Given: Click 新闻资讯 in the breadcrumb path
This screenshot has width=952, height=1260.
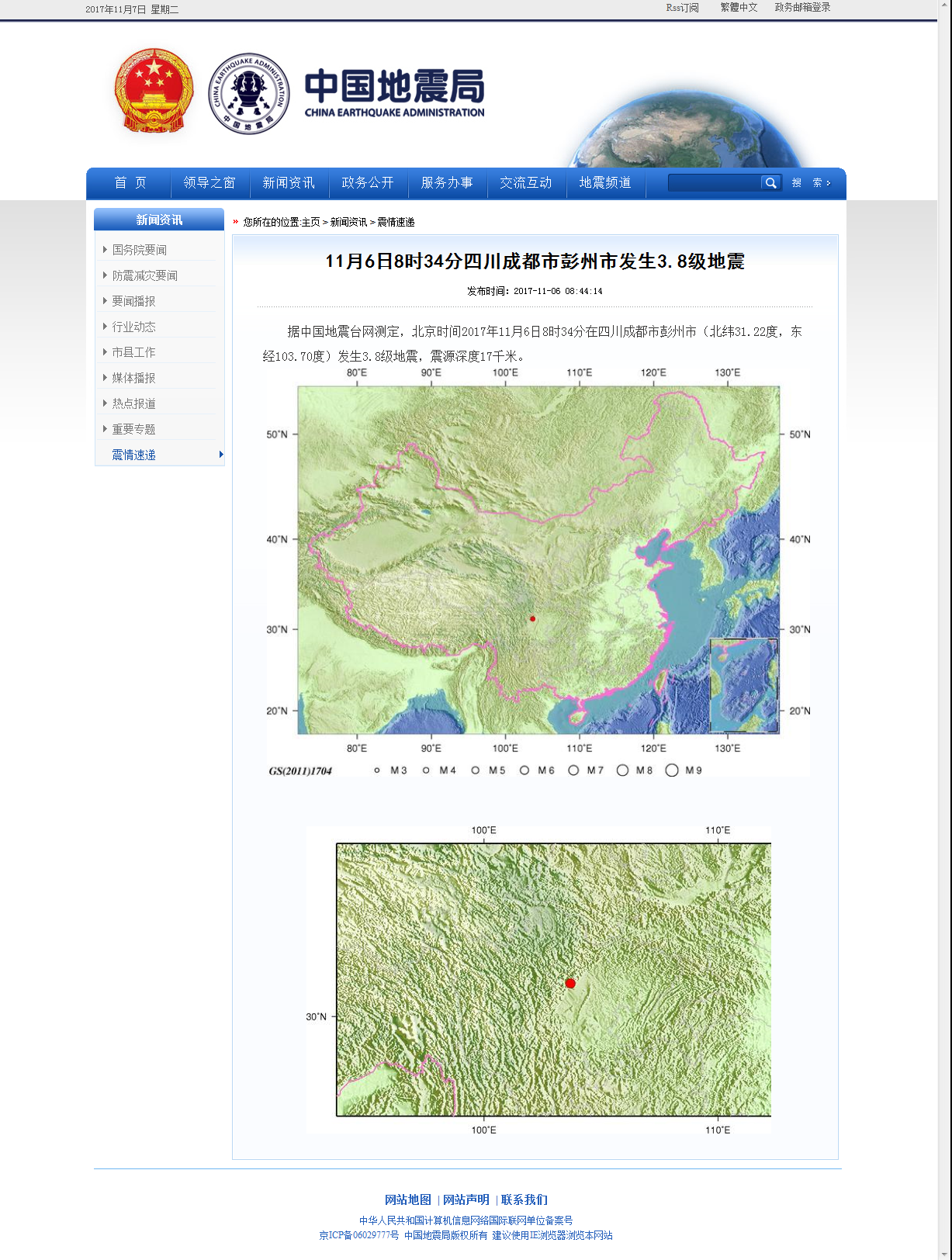Looking at the screenshot, I should point(348,222).
